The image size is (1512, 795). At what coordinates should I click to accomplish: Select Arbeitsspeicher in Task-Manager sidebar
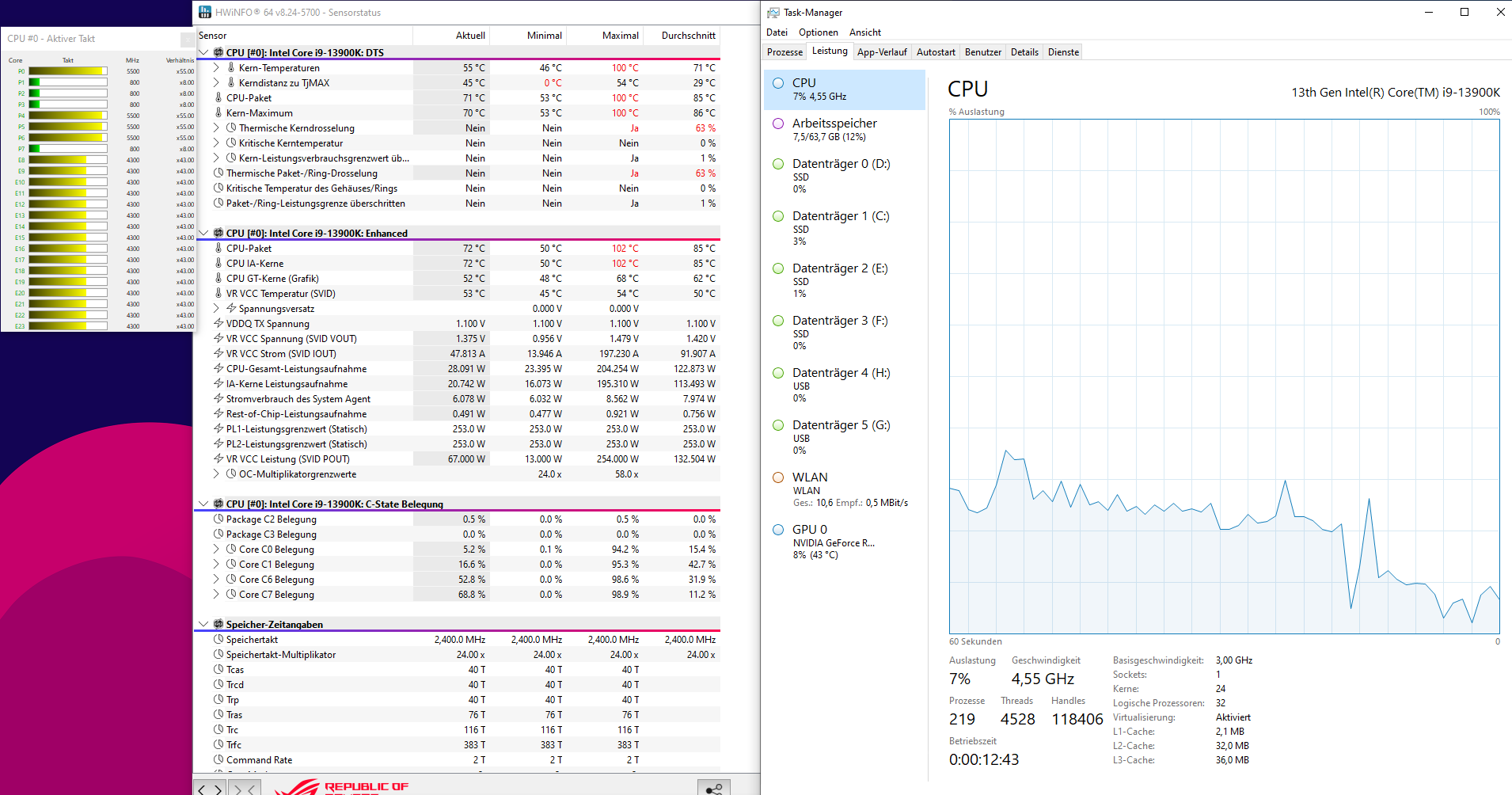[x=845, y=129]
